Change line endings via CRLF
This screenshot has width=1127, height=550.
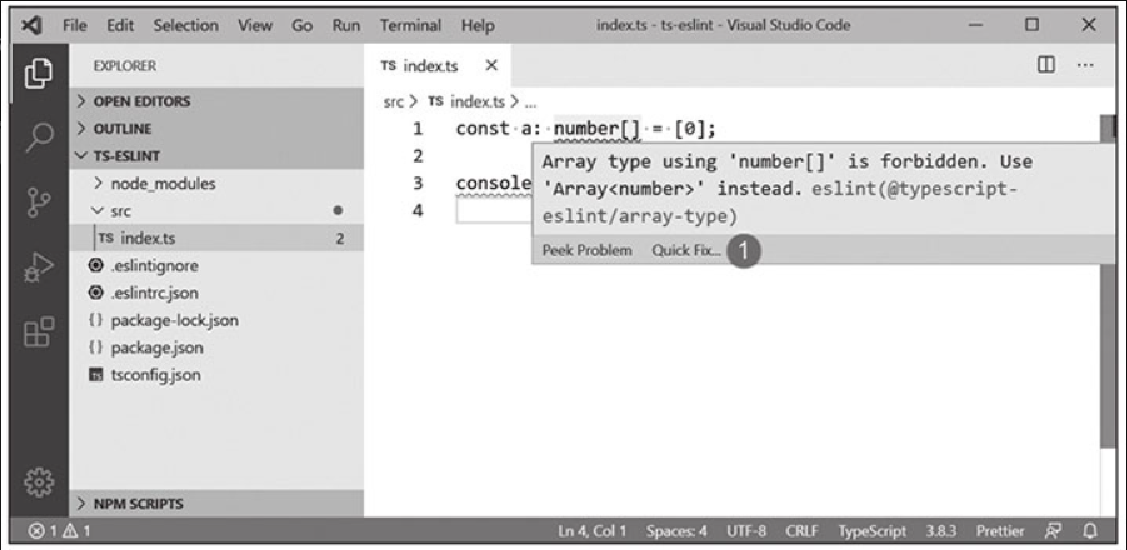tap(802, 533)
